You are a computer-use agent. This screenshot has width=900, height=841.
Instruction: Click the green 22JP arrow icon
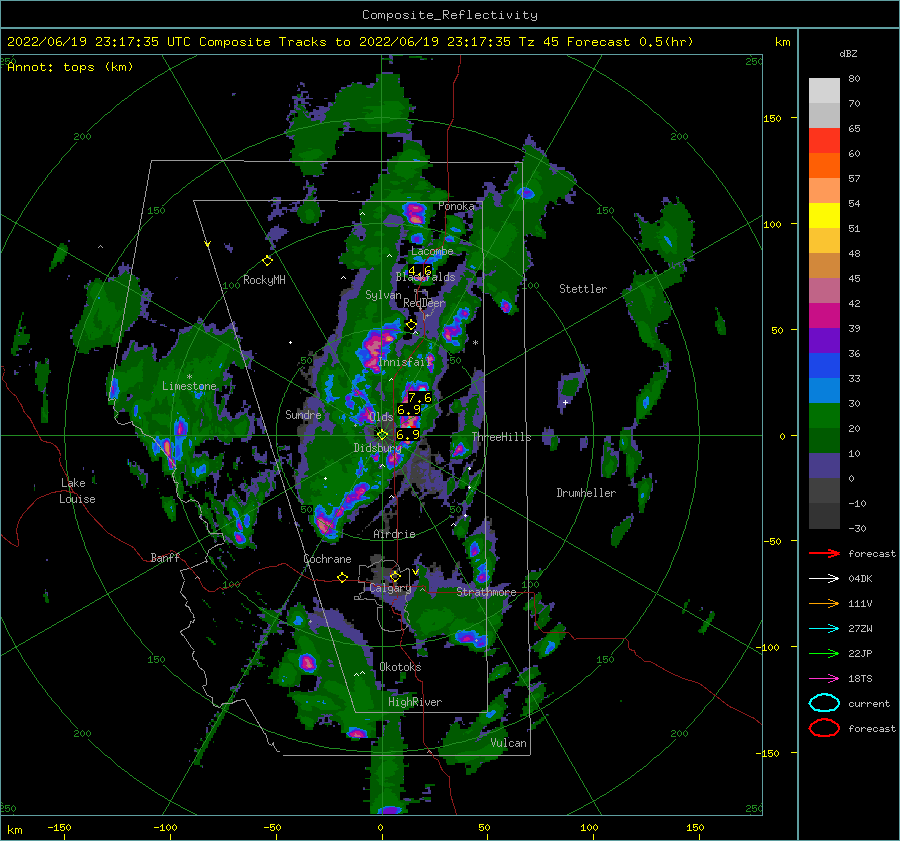pyautogui.click(x=824, y=653)
